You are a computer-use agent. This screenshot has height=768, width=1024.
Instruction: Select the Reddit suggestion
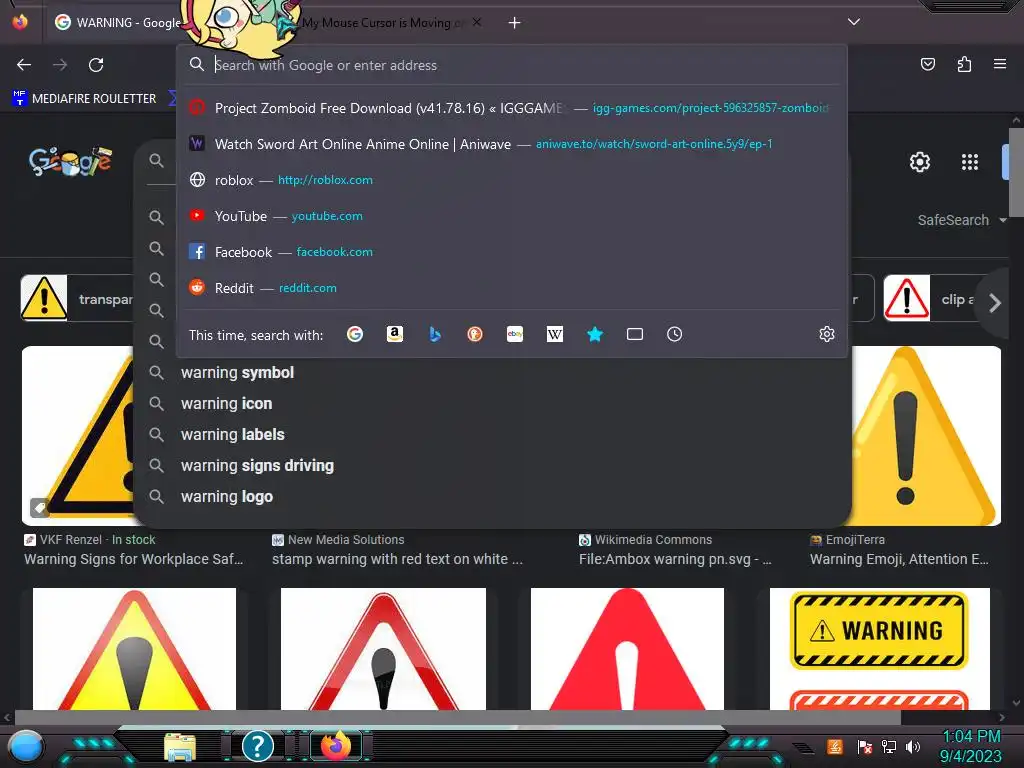click(512, 287)
